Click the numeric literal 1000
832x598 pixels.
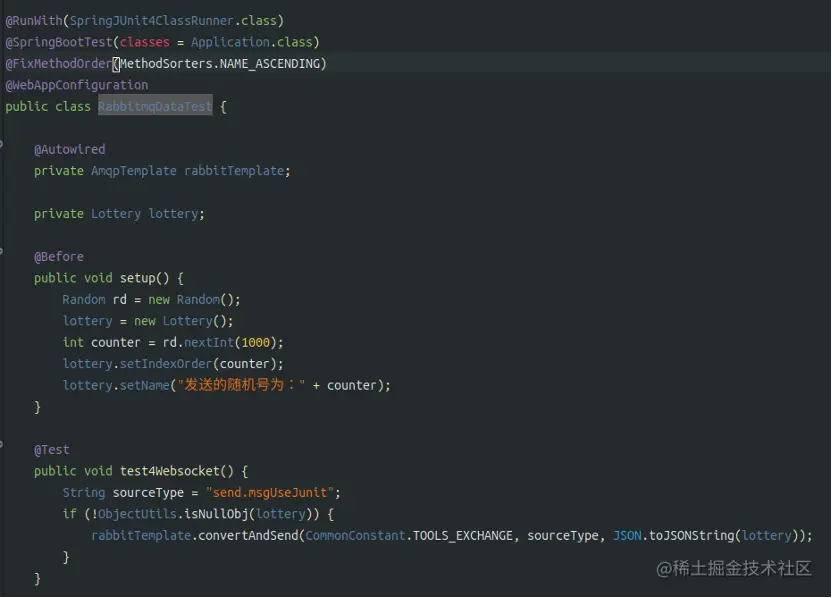click(256, 343)
